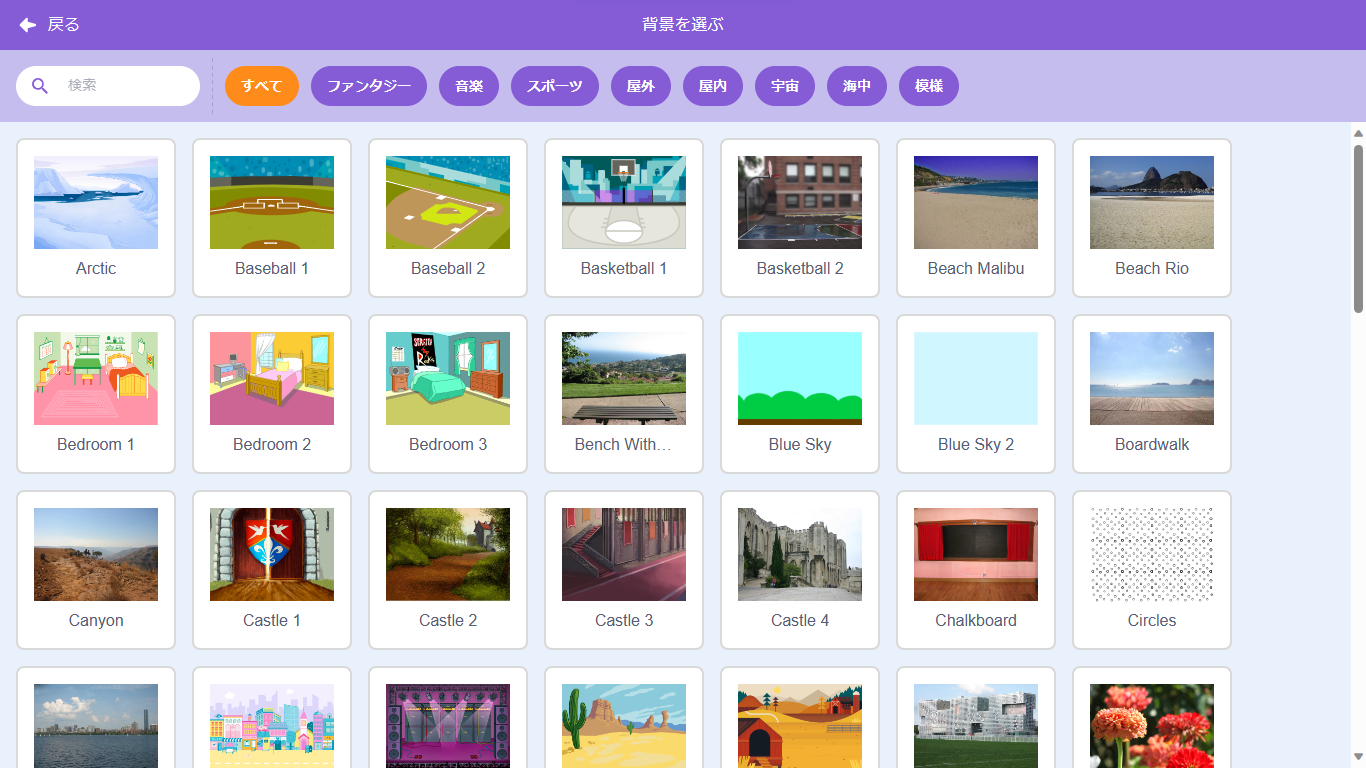Image resolution: width=1366 pixels, height=768 pixels.
Task: Go back with the 戻る button
Action: (x=50, y=25)
